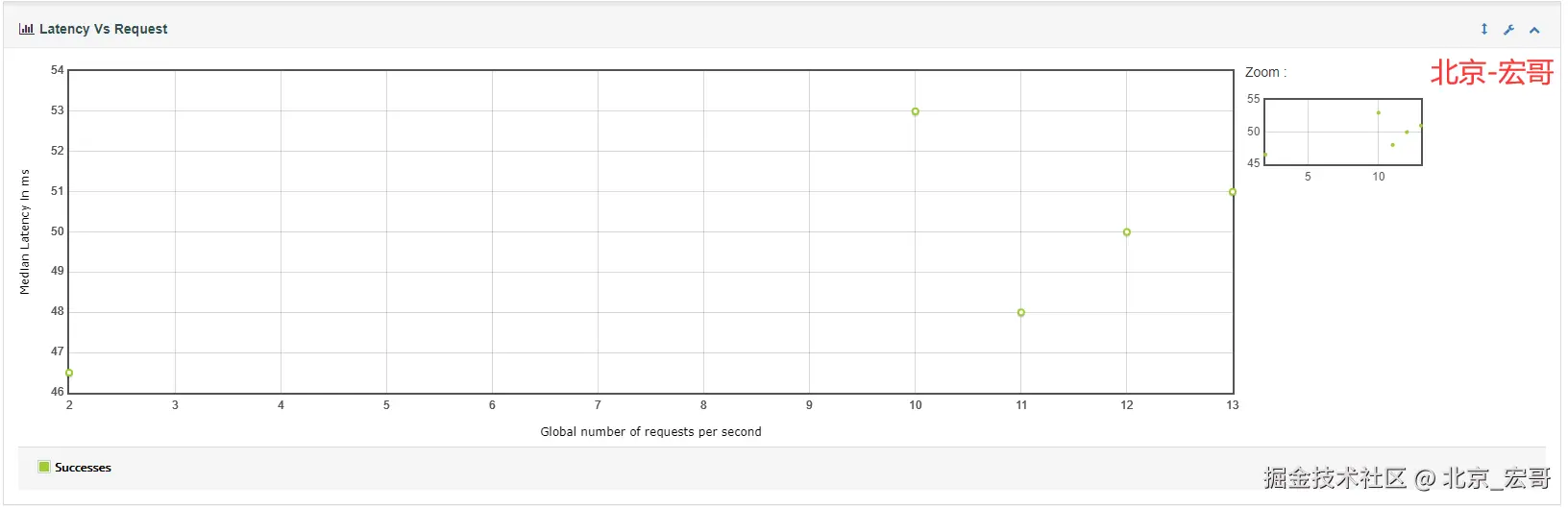Click the red 北京-宏哥 watermark text
This screenshot has height=508, width=1568.
pos(1492,72)
